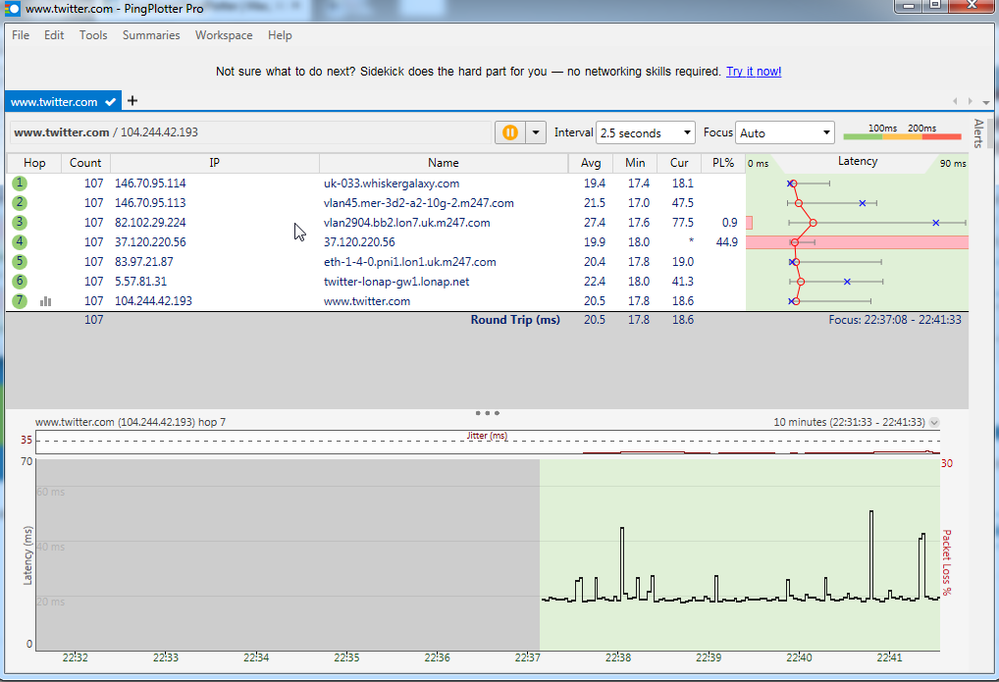Expand the 10 minutes time range chevron
This screenshot has height=682, width=999.
[x=934, y=422]
